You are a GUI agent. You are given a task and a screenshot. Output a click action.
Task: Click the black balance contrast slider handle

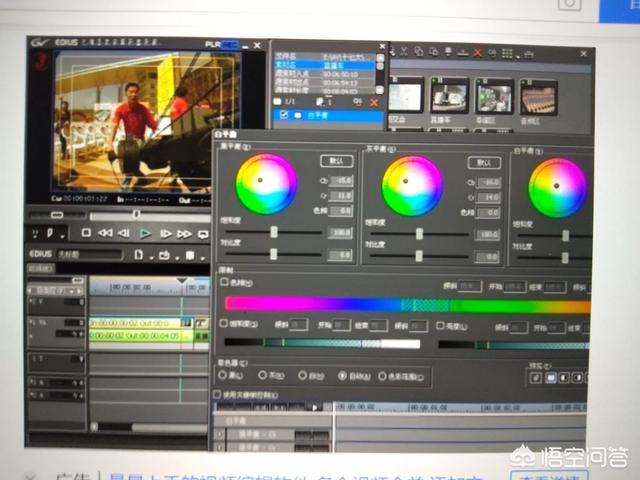(273, 254)
